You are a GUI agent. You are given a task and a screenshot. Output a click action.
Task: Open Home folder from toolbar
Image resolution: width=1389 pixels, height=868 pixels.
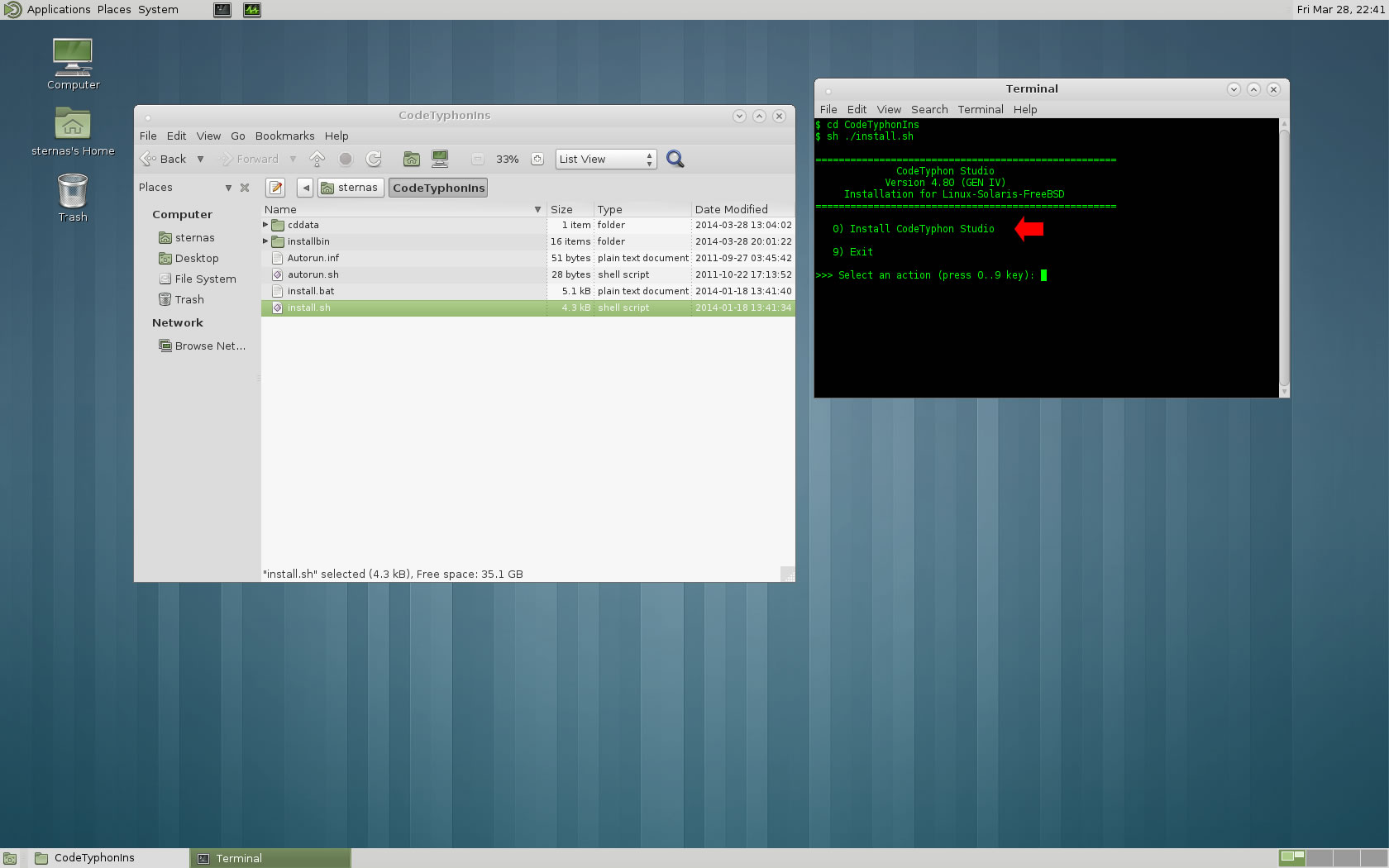pyautogui.click(x=412, y=159)
